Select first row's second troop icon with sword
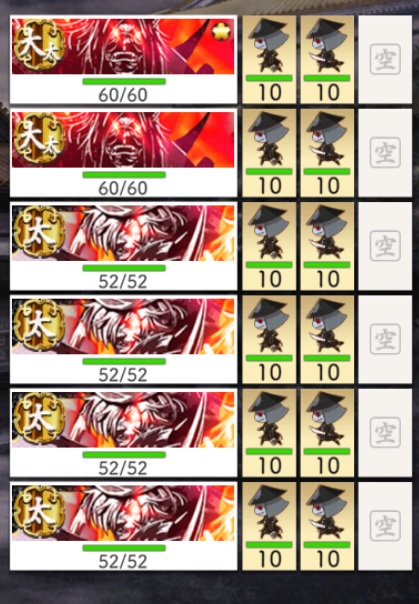This screenshot has height=604, width=419. click(327, 59)
